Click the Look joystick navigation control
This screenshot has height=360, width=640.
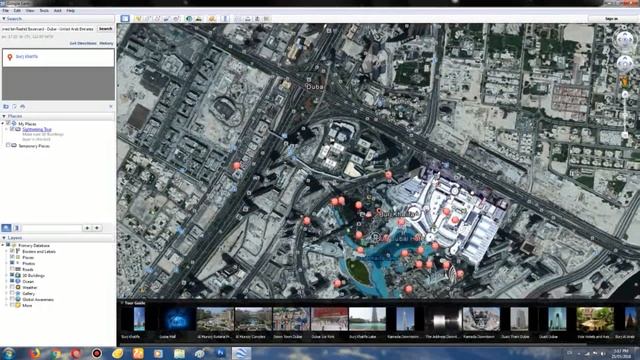point(624,40)
